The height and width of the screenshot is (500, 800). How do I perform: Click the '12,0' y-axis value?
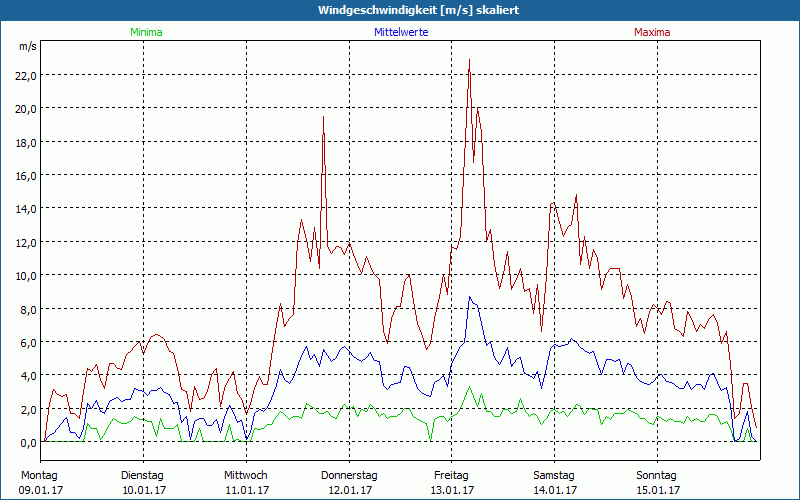(x=26, y=243)
